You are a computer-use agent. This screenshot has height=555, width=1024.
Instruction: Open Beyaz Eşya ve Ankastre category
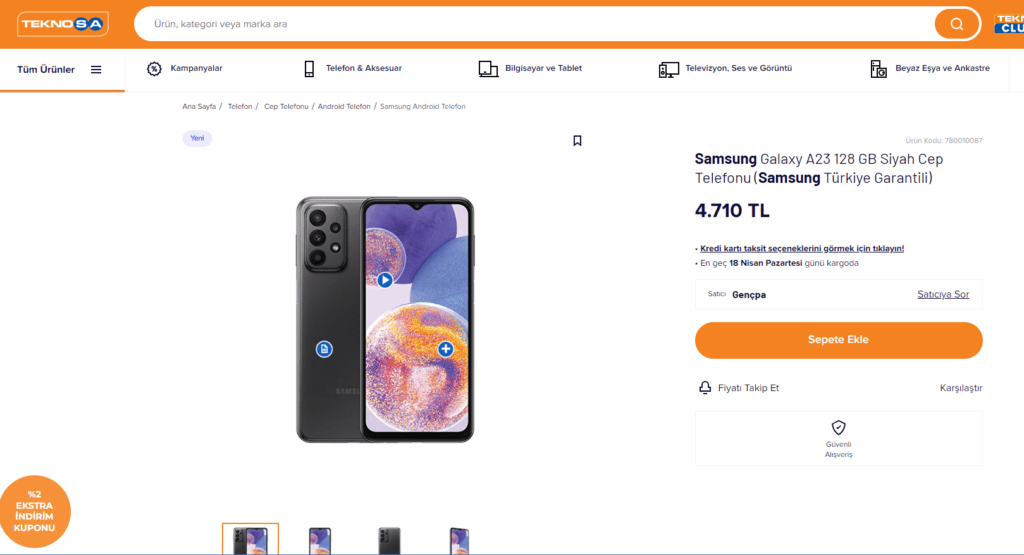point(930,69)
